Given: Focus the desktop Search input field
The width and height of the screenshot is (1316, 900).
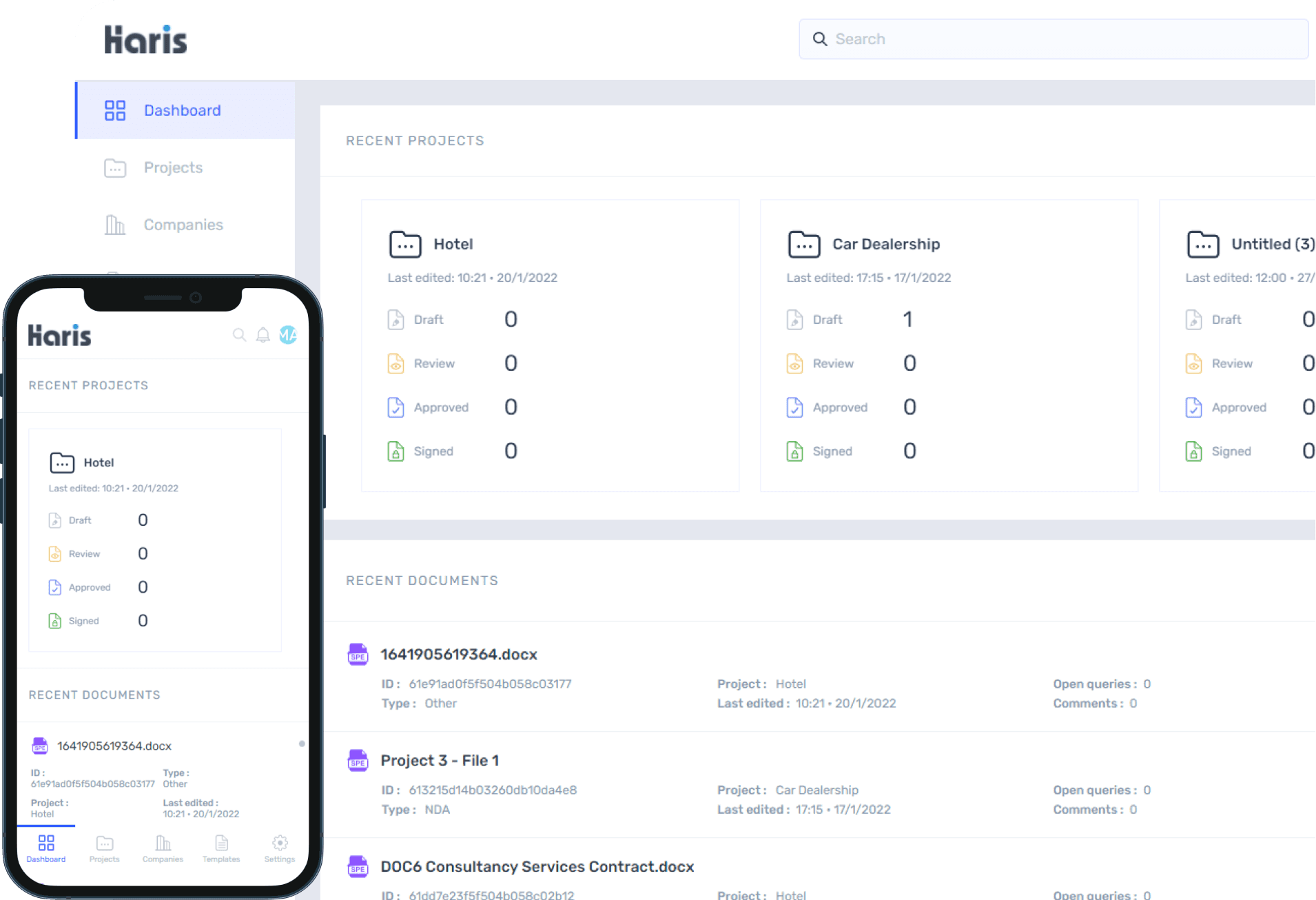Looking at the screenshot, I should (x=1053, y=39).
